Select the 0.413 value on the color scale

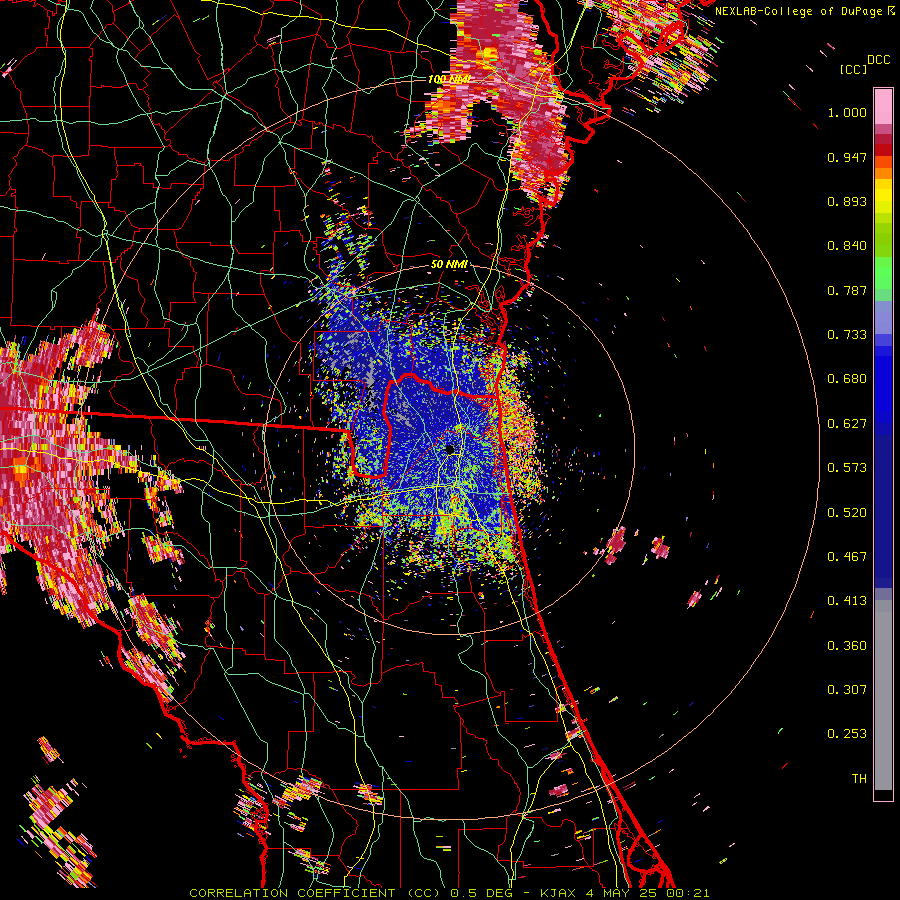tap(847, 601)
